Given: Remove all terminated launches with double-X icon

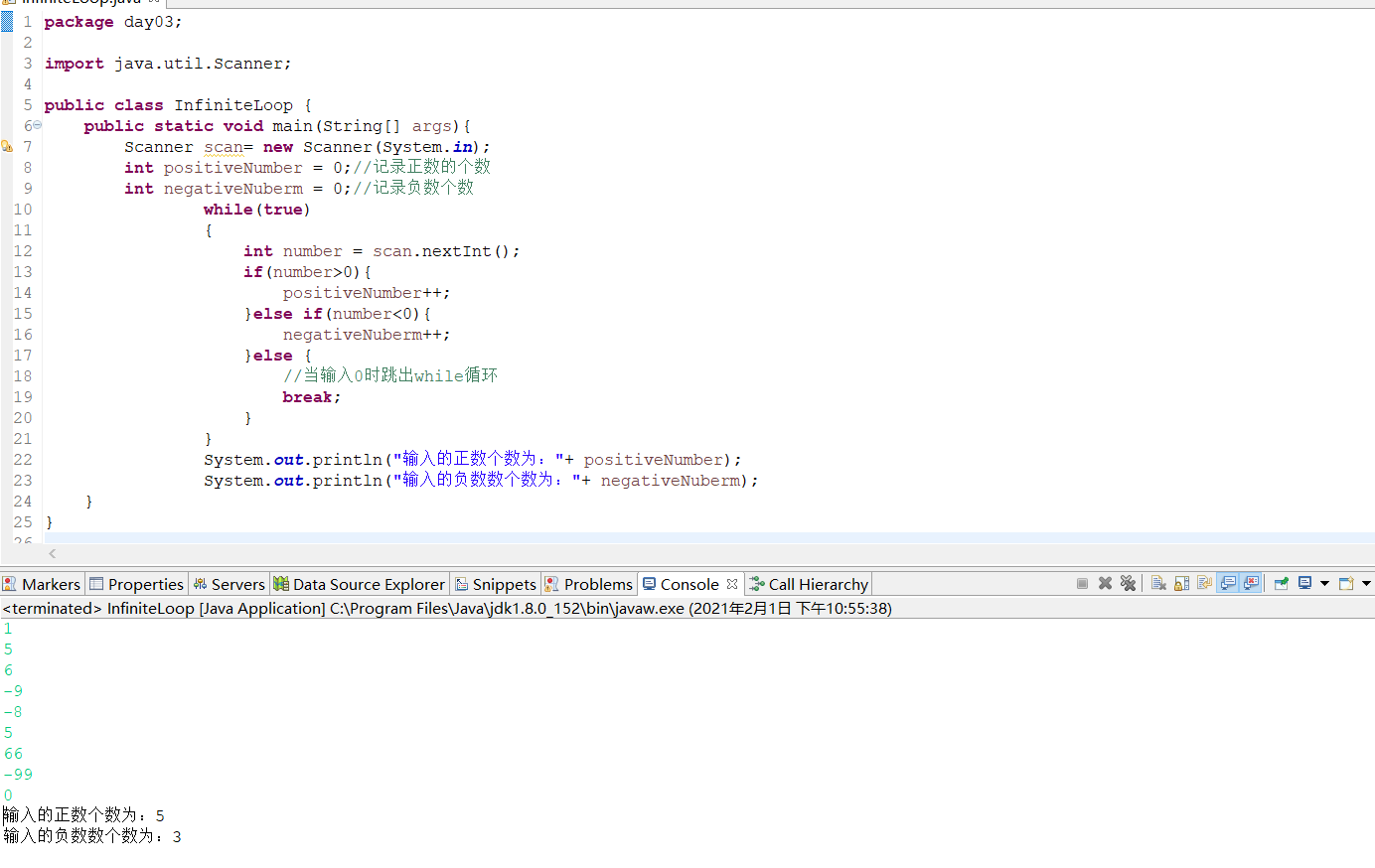Looking at the screenshot, I should [x=1128, y=584].
